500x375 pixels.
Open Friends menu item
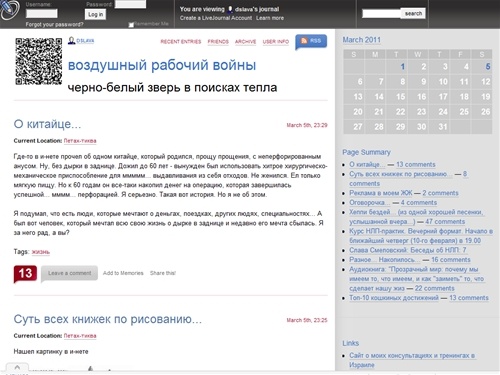tap(218, 42)
